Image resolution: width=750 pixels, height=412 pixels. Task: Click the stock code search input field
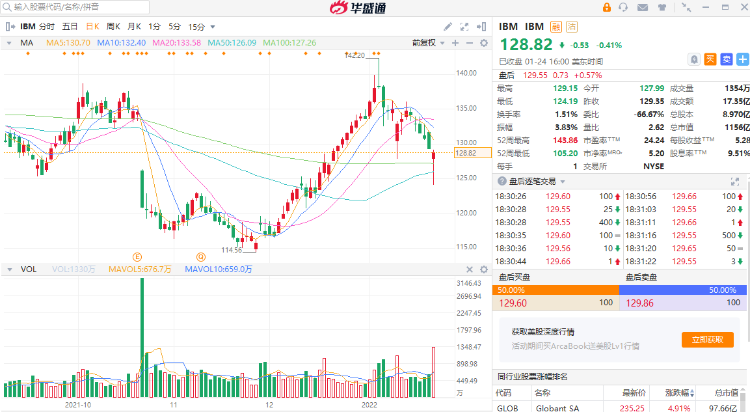coord(75,7)
